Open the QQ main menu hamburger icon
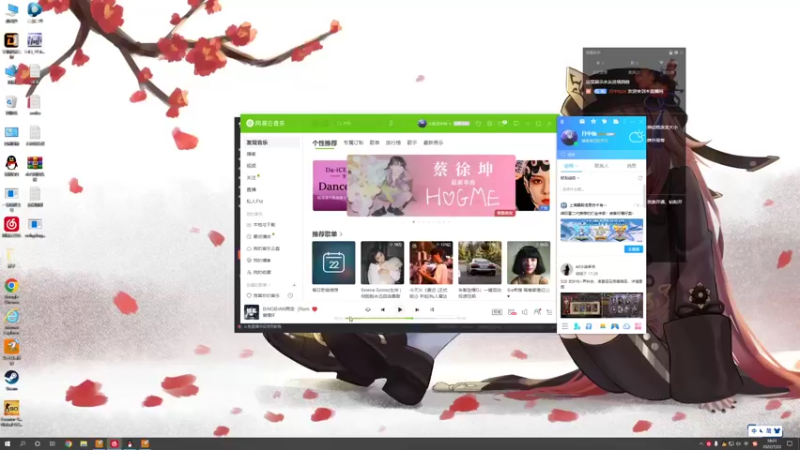The height and width of the screenshot is (450, 800). (565, 327)
